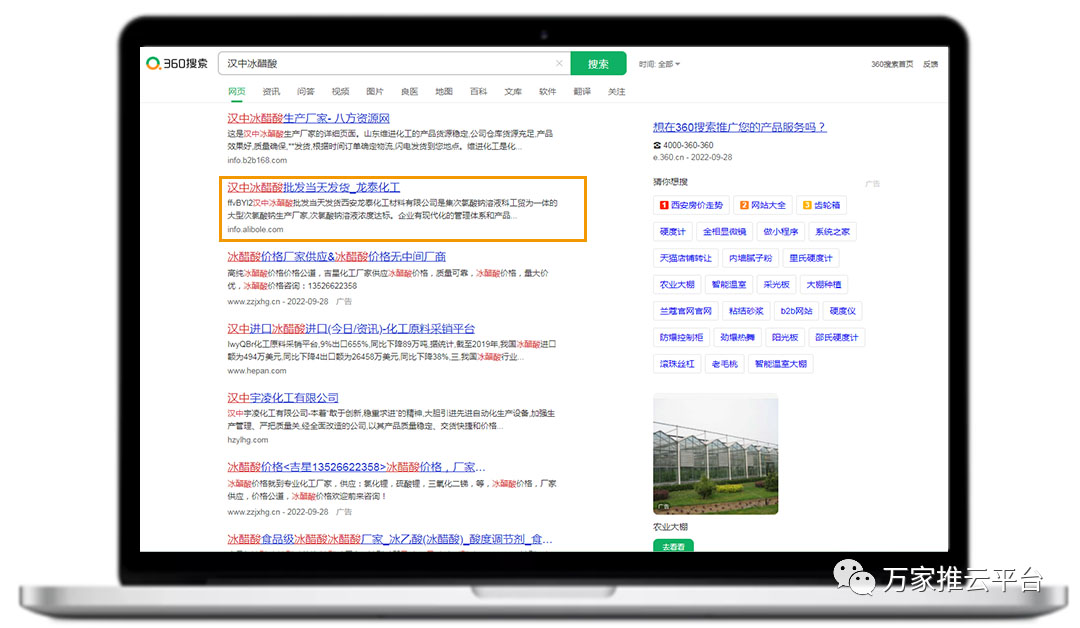Open the 图片 search tab
1080x628 pixels.
tap(375, 92)
